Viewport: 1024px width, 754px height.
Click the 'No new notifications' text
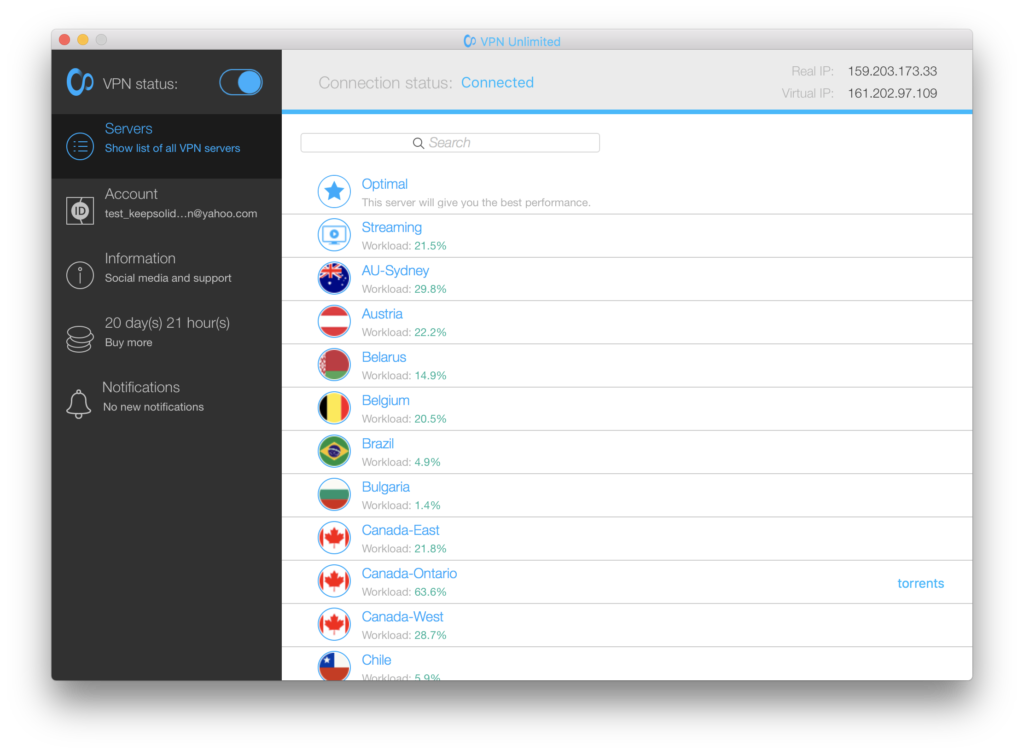153,407
